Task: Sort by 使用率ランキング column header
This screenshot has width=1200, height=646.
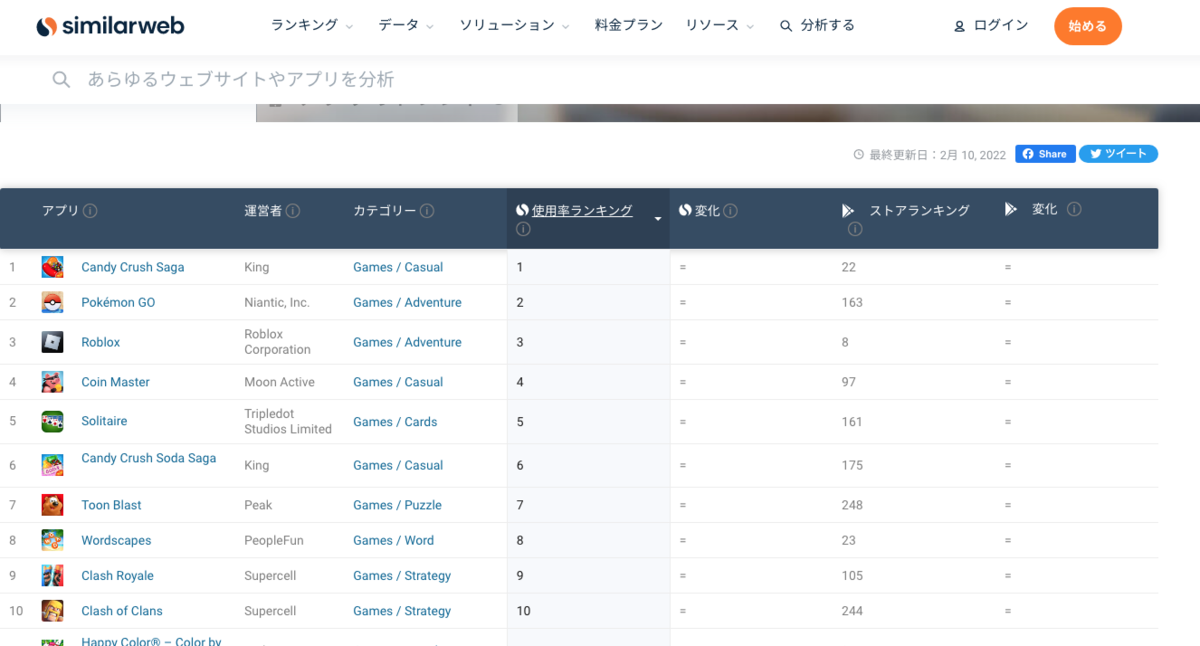Action: (x=582, y=210)
